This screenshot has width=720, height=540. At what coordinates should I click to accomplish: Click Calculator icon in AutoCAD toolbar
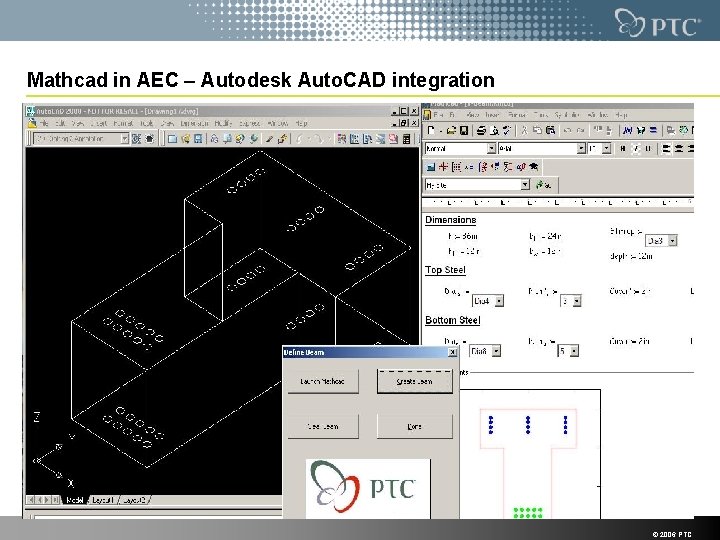click(x=406, y=139)
